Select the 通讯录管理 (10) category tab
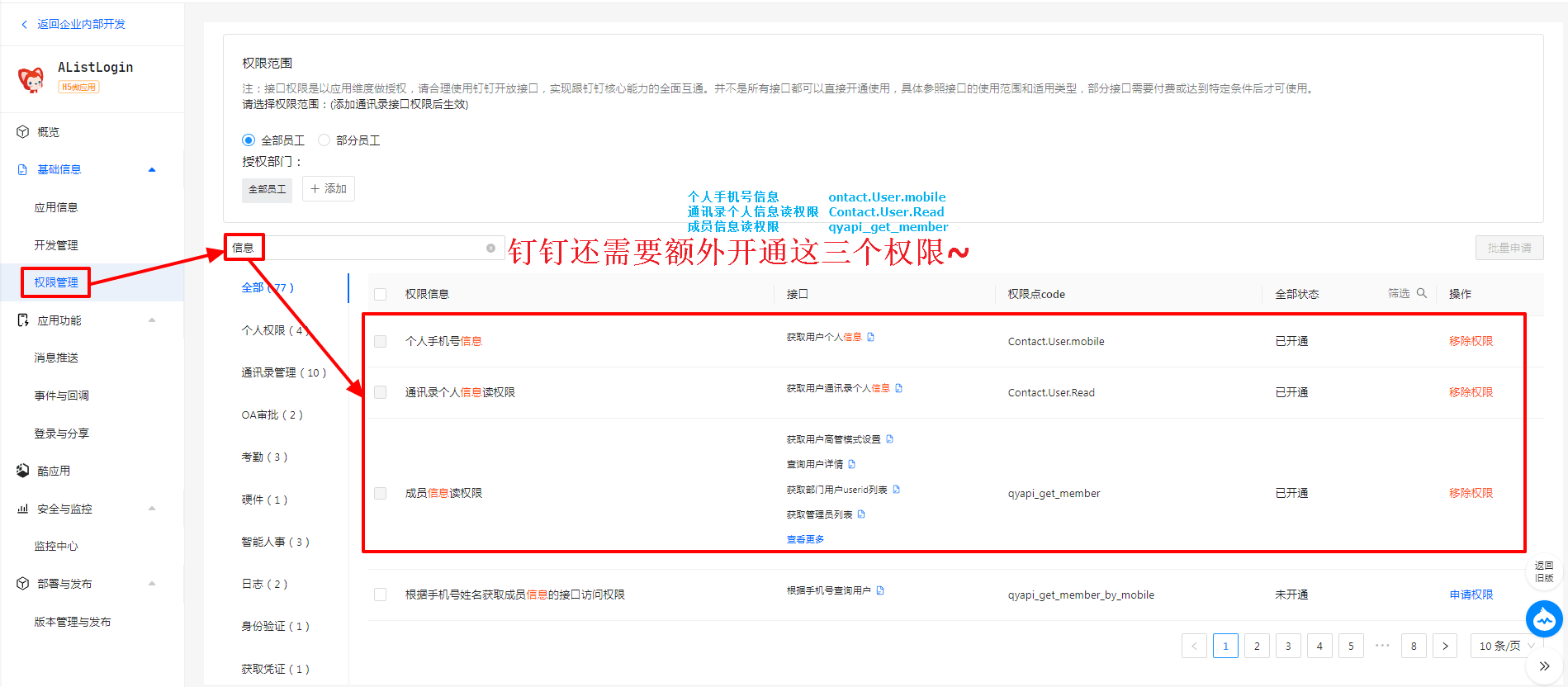The width and height of the screenshot is (1568, 687). [283, 372]
